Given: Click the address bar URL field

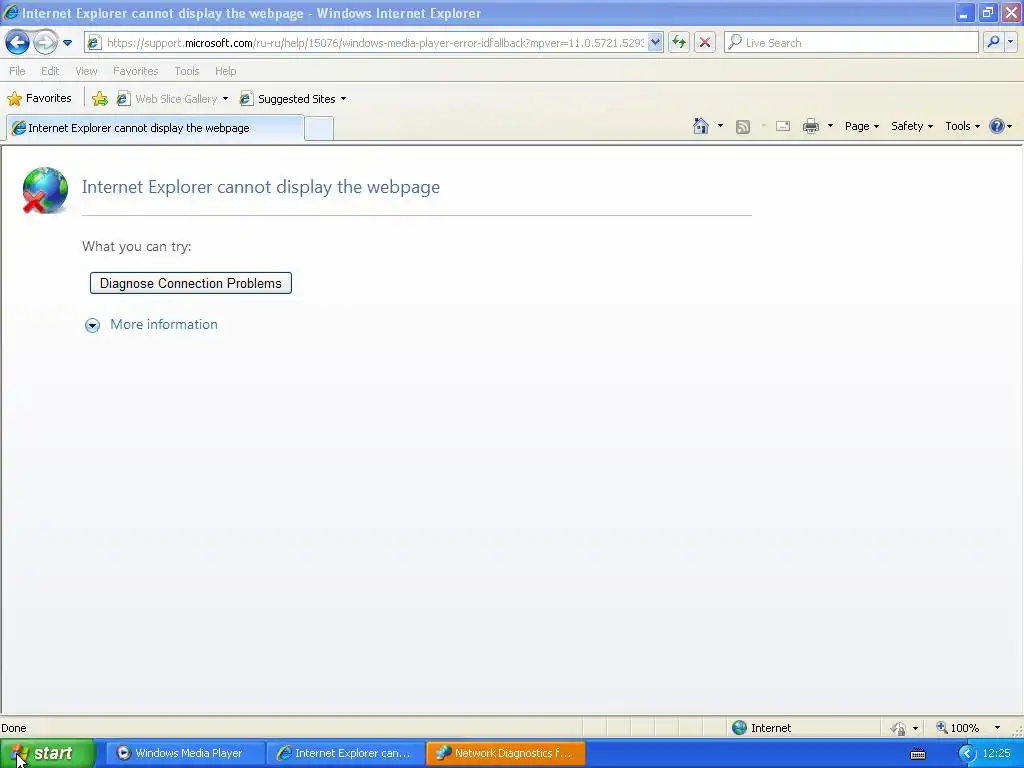Looking at the screenshot, I should point(375,43).
